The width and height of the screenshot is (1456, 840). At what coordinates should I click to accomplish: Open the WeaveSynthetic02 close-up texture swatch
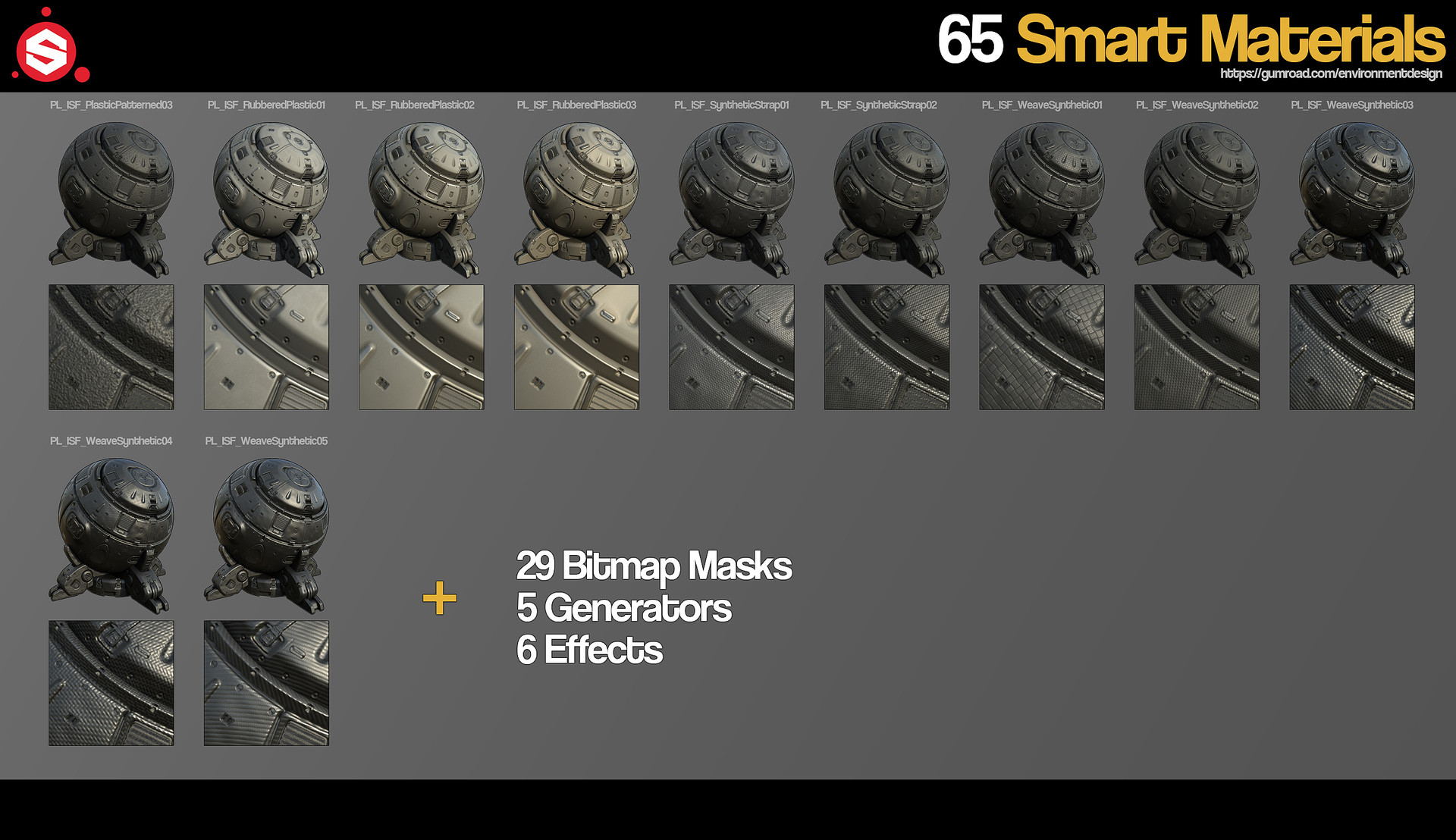(1197, 347)
